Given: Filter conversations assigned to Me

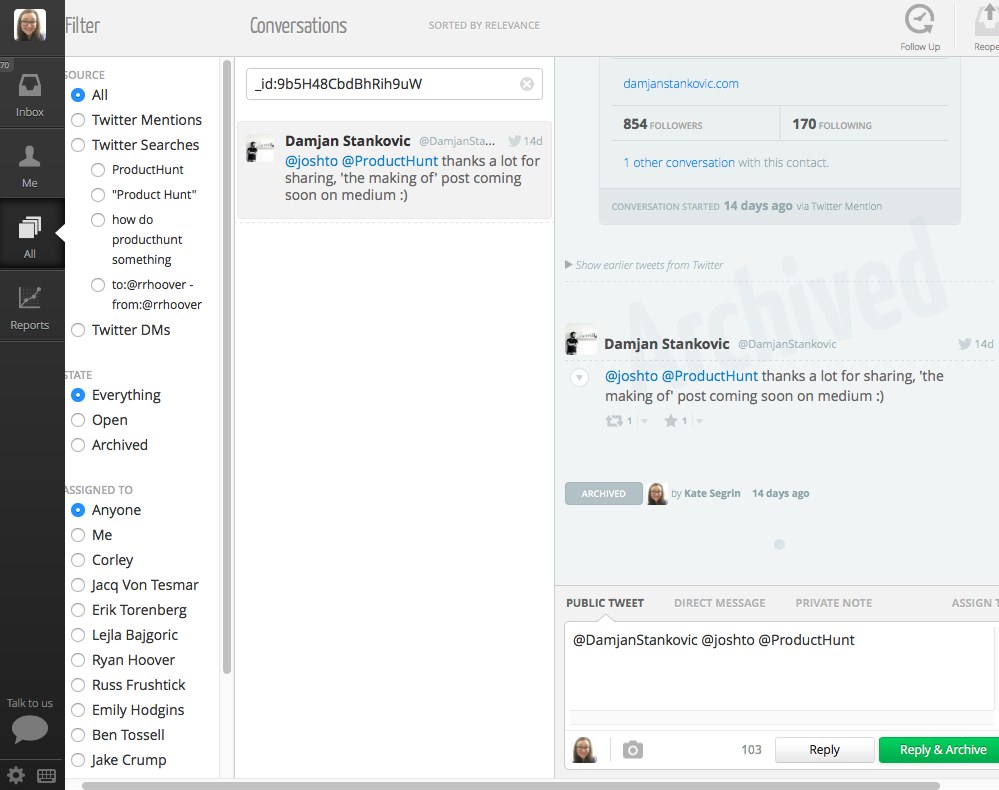Looking at the screenshot, I should [78, 535].
